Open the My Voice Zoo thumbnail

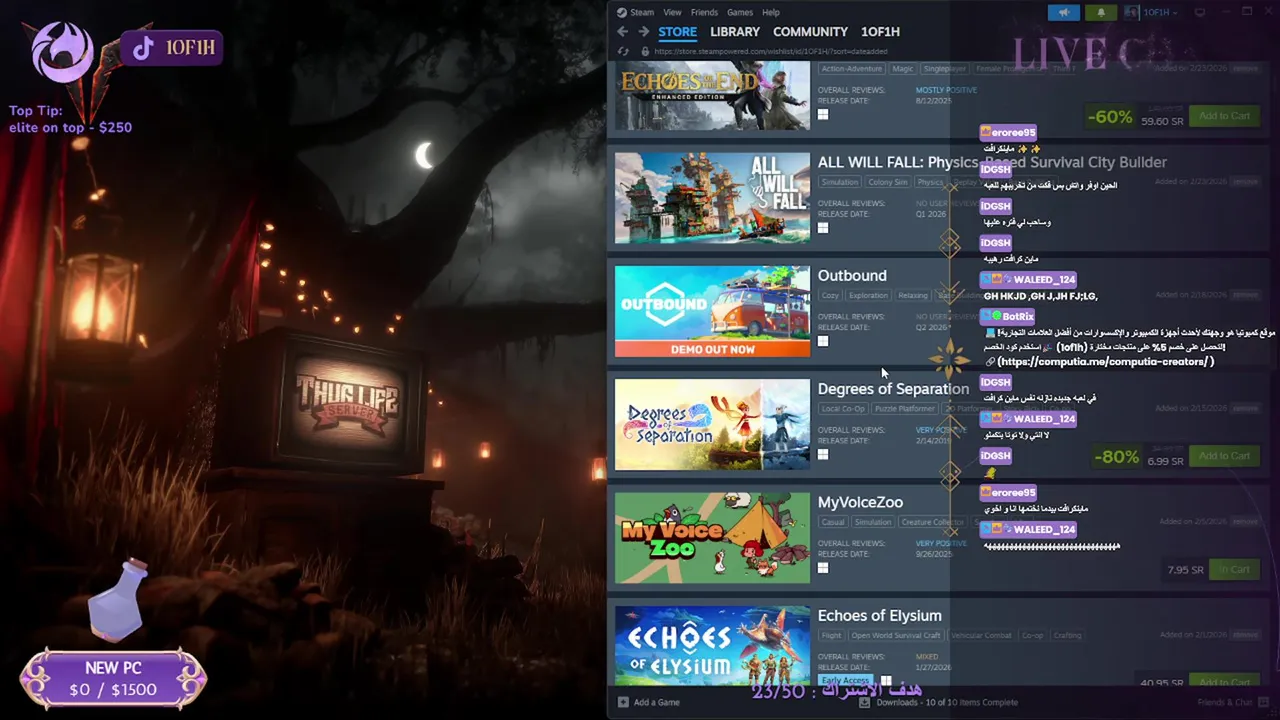(712, 537)
